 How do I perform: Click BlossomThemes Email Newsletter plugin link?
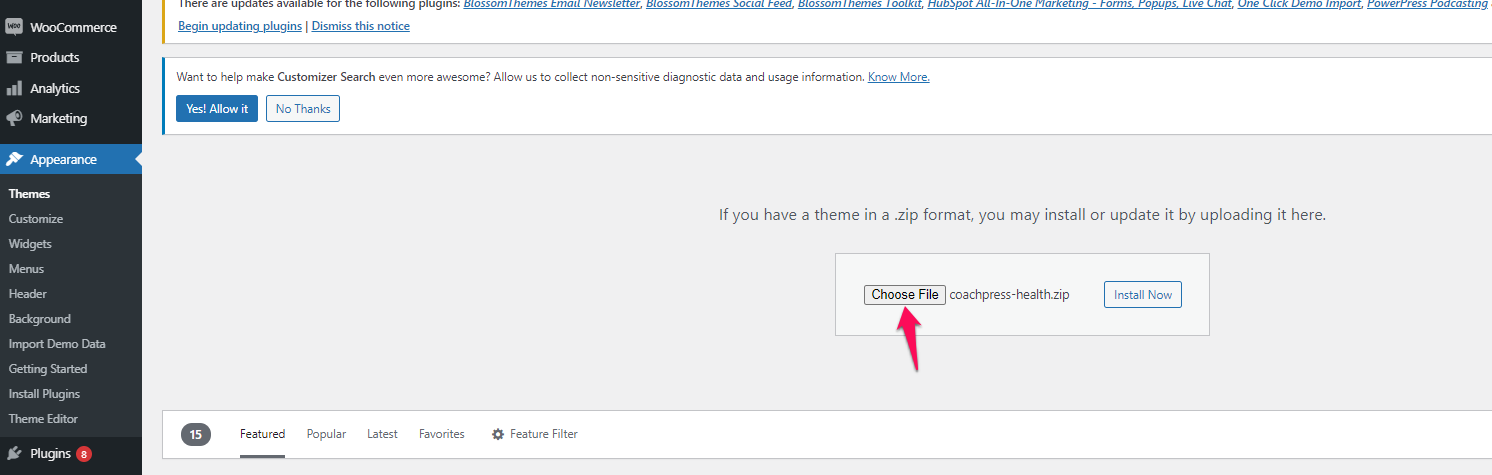point(552,4)
